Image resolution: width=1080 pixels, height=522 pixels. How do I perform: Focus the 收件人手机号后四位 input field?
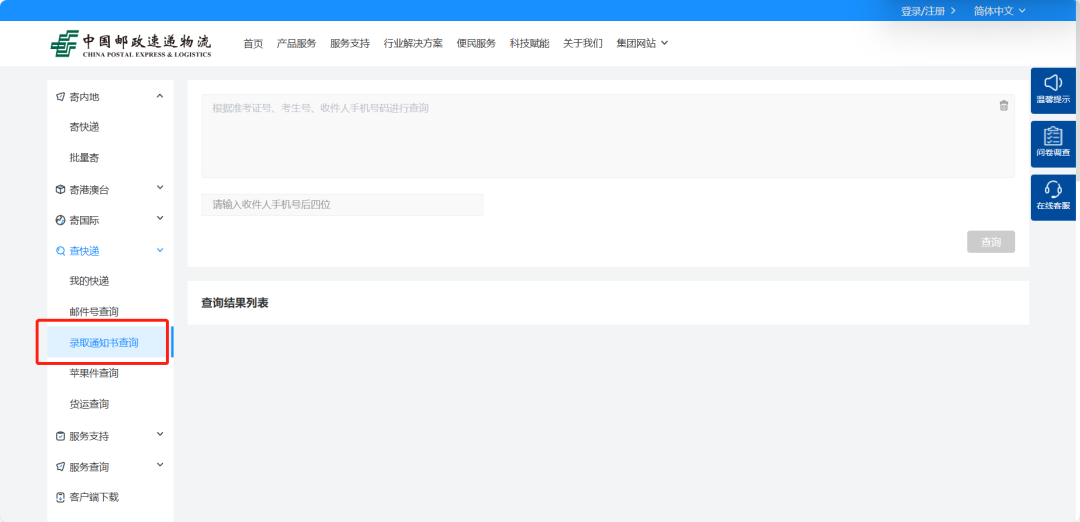[342, 205]
